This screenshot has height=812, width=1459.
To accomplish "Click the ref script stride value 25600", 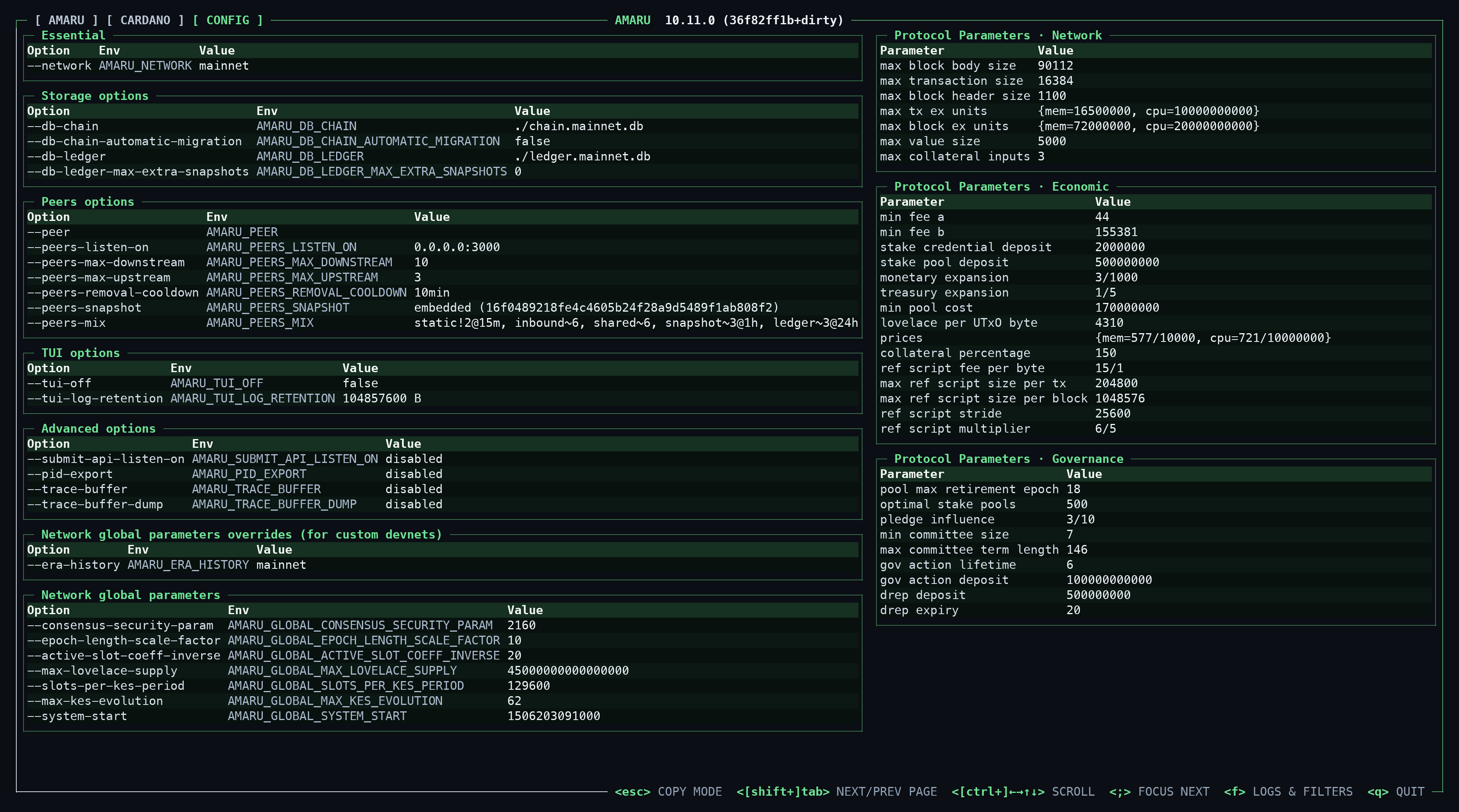I will point(1113,413).
